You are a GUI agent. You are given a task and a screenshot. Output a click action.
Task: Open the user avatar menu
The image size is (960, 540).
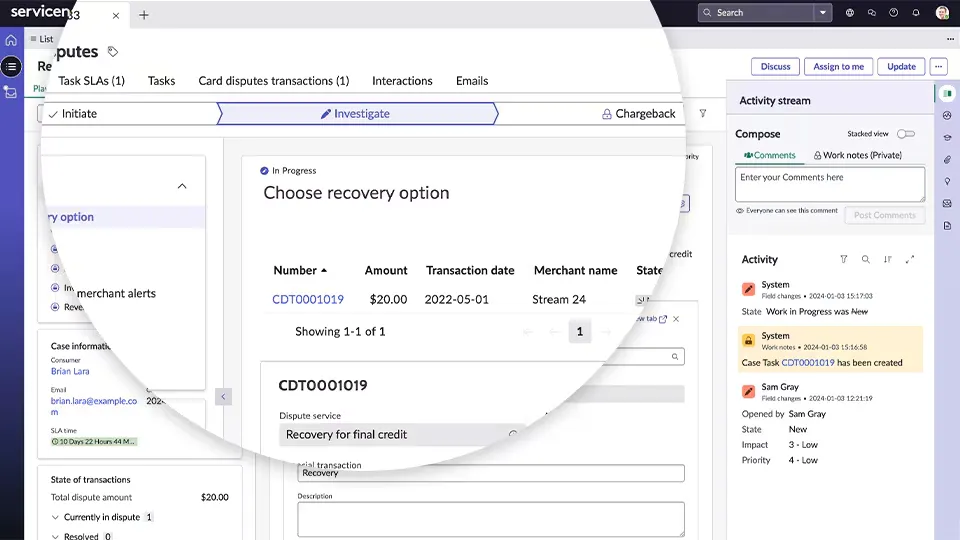click(x=942, y=12)
